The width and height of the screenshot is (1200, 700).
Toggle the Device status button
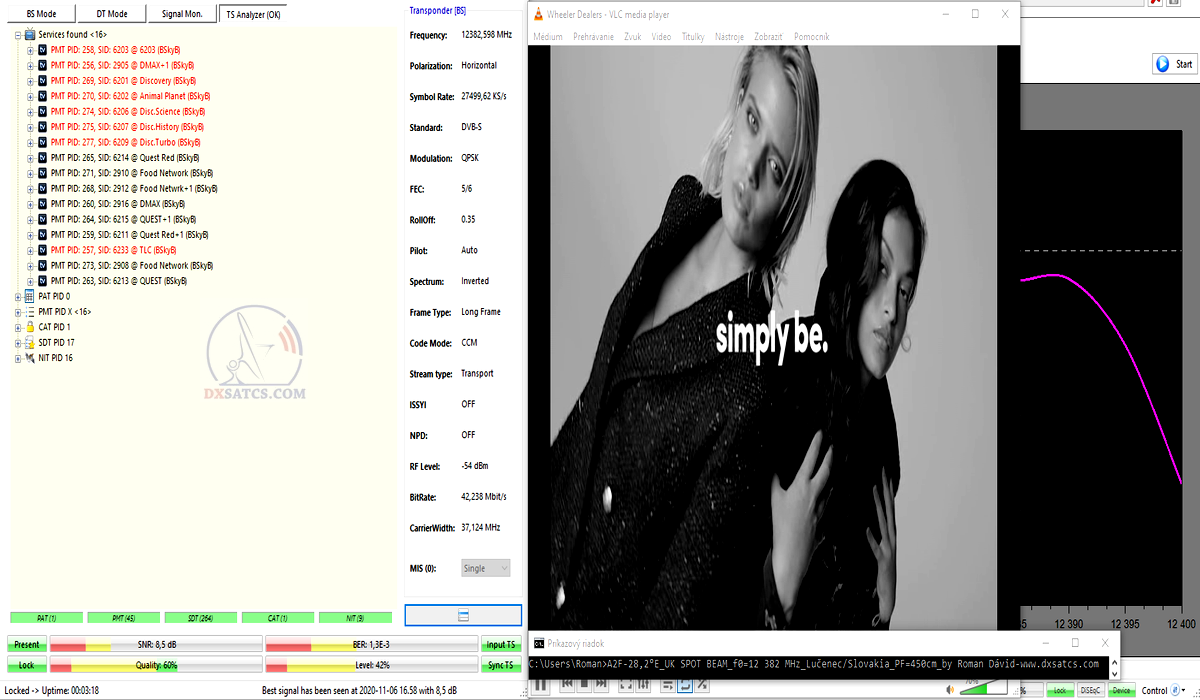[1121, 690]
